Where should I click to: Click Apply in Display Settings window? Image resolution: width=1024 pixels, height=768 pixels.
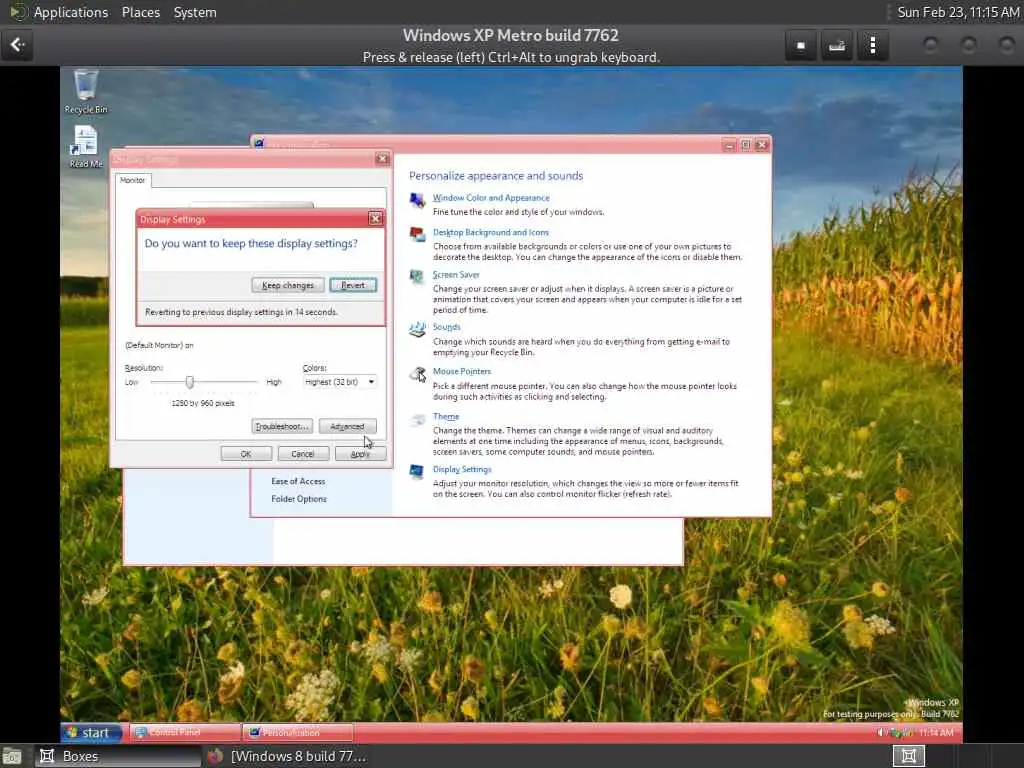pos(360,454)
